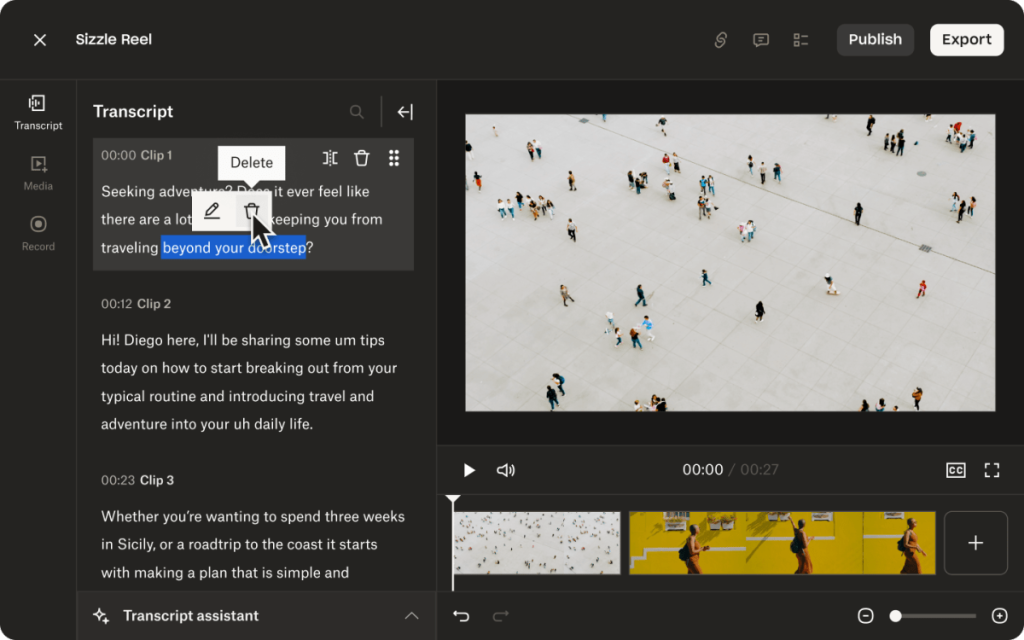1024x640 pixels.
Task: Expand the Transcript assistant panel
Action: coord(411,616)
